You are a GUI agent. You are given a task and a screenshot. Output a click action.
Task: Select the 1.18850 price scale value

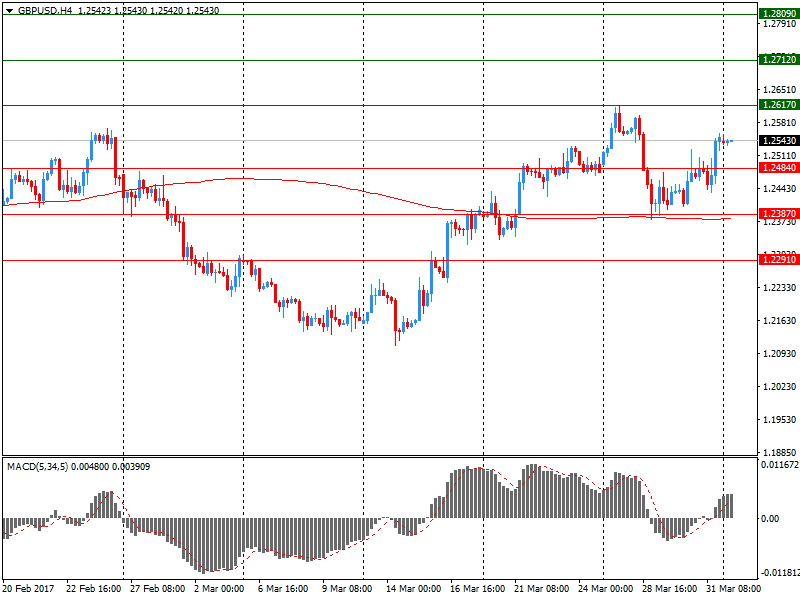779,453
